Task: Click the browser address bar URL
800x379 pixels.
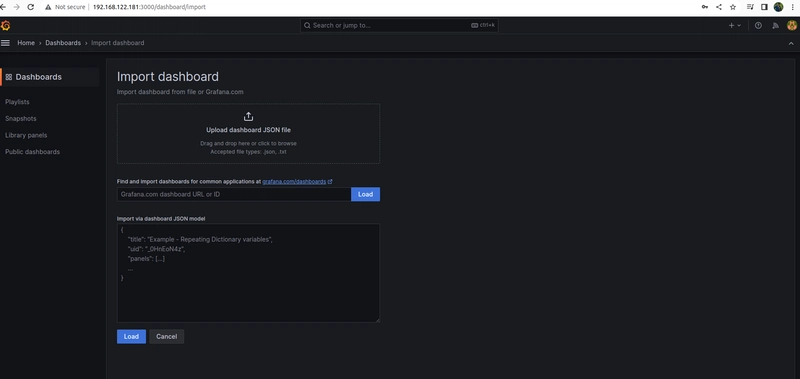Action: point(149,7)
